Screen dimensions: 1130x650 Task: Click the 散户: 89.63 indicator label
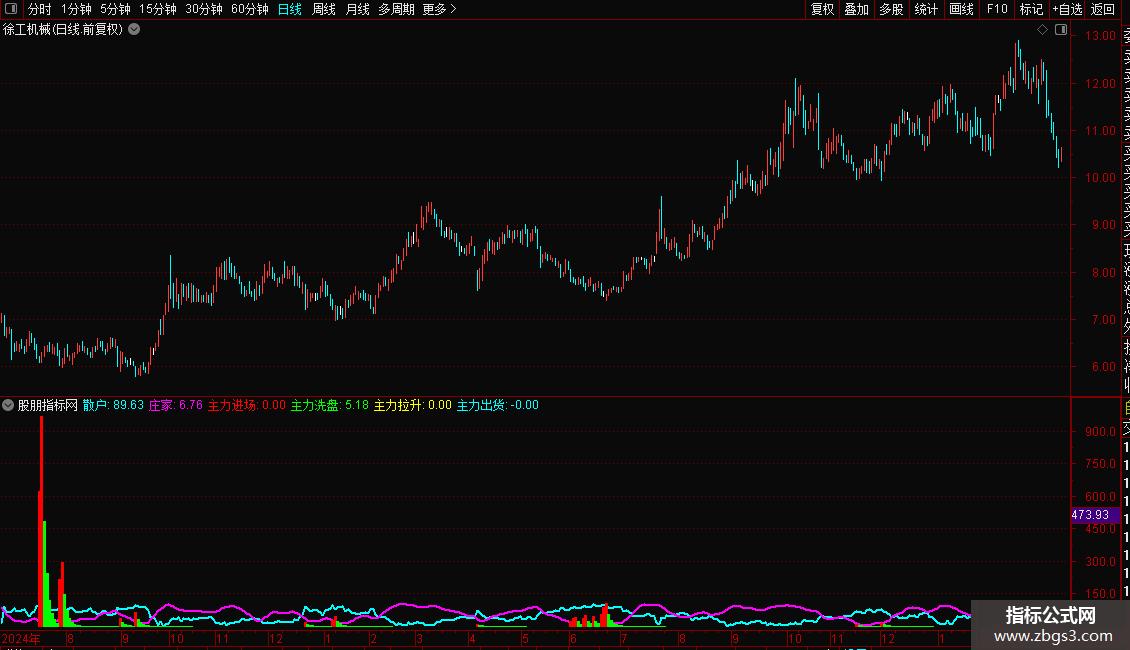(x=113, y=405)
